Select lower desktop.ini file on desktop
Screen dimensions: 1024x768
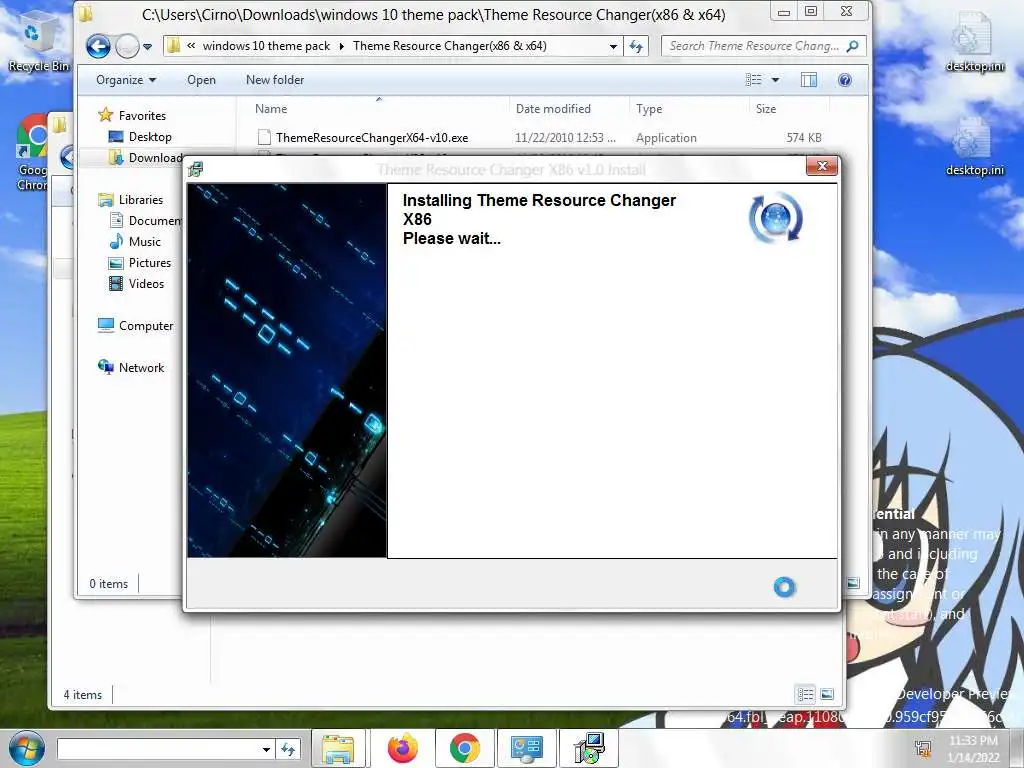pyautogui.click(x=974, y=146)
